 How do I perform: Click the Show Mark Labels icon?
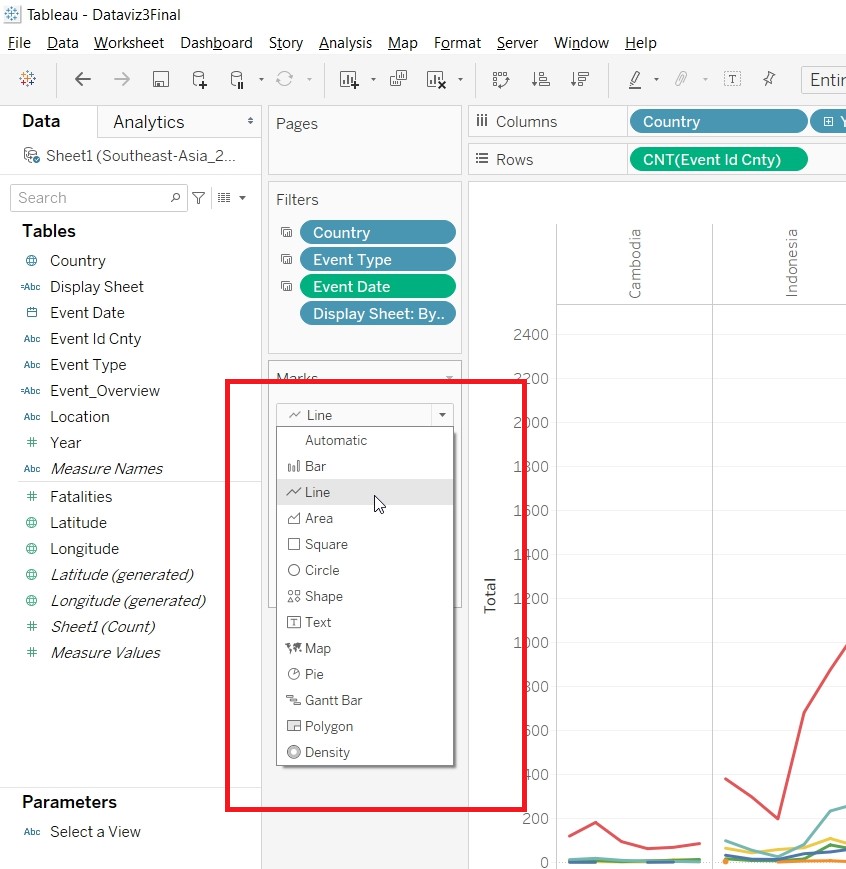tap(732, 80)
